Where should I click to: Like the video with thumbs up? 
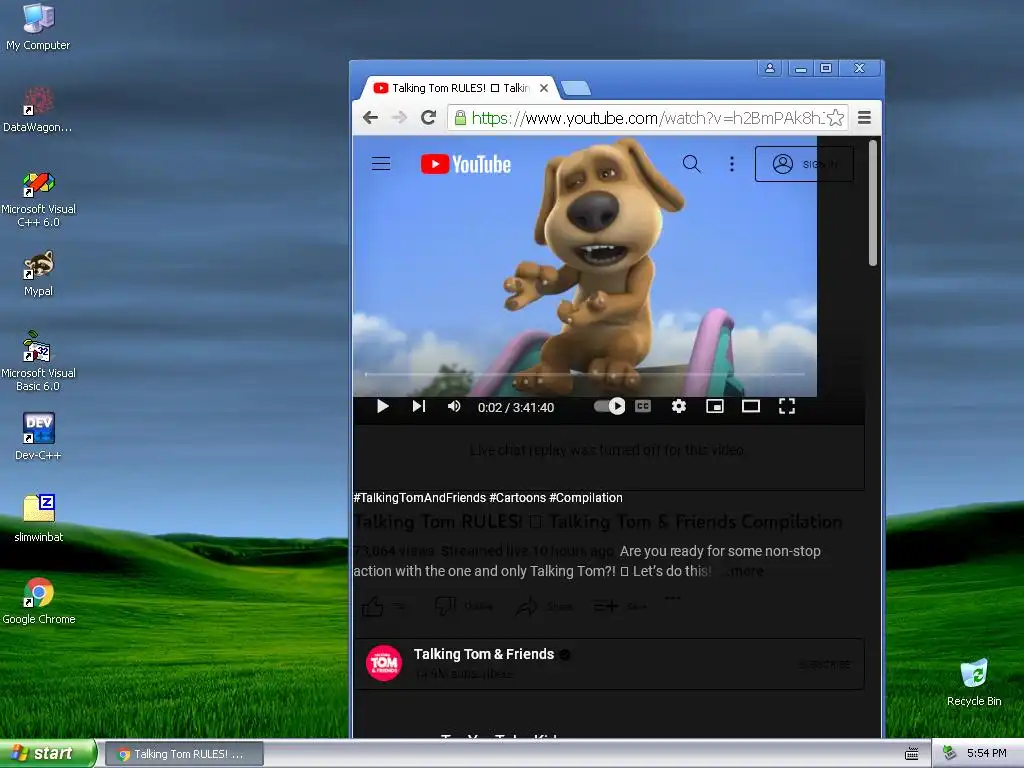[373, 607]
